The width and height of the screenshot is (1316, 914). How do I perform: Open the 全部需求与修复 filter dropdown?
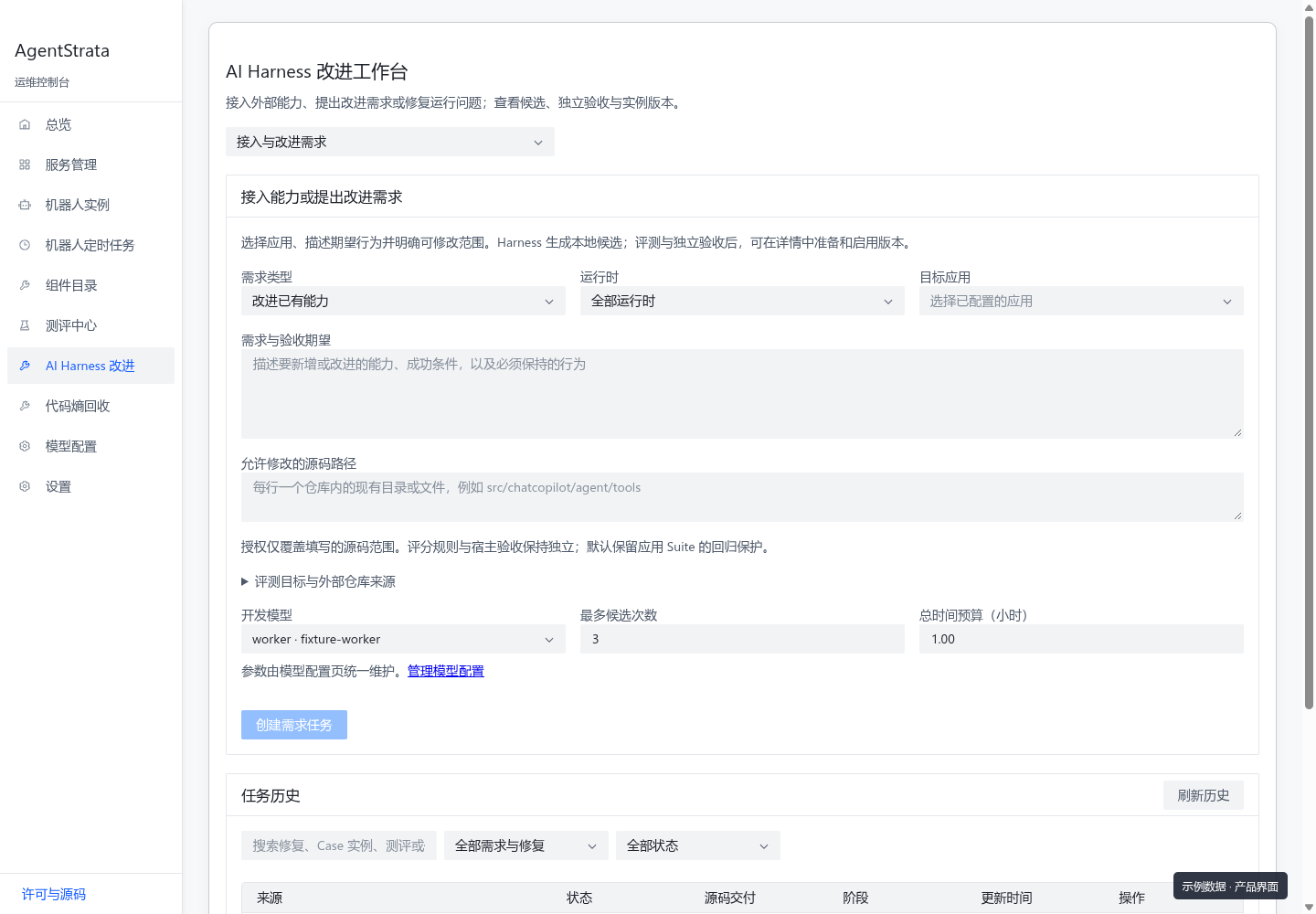tap(526, 845)
